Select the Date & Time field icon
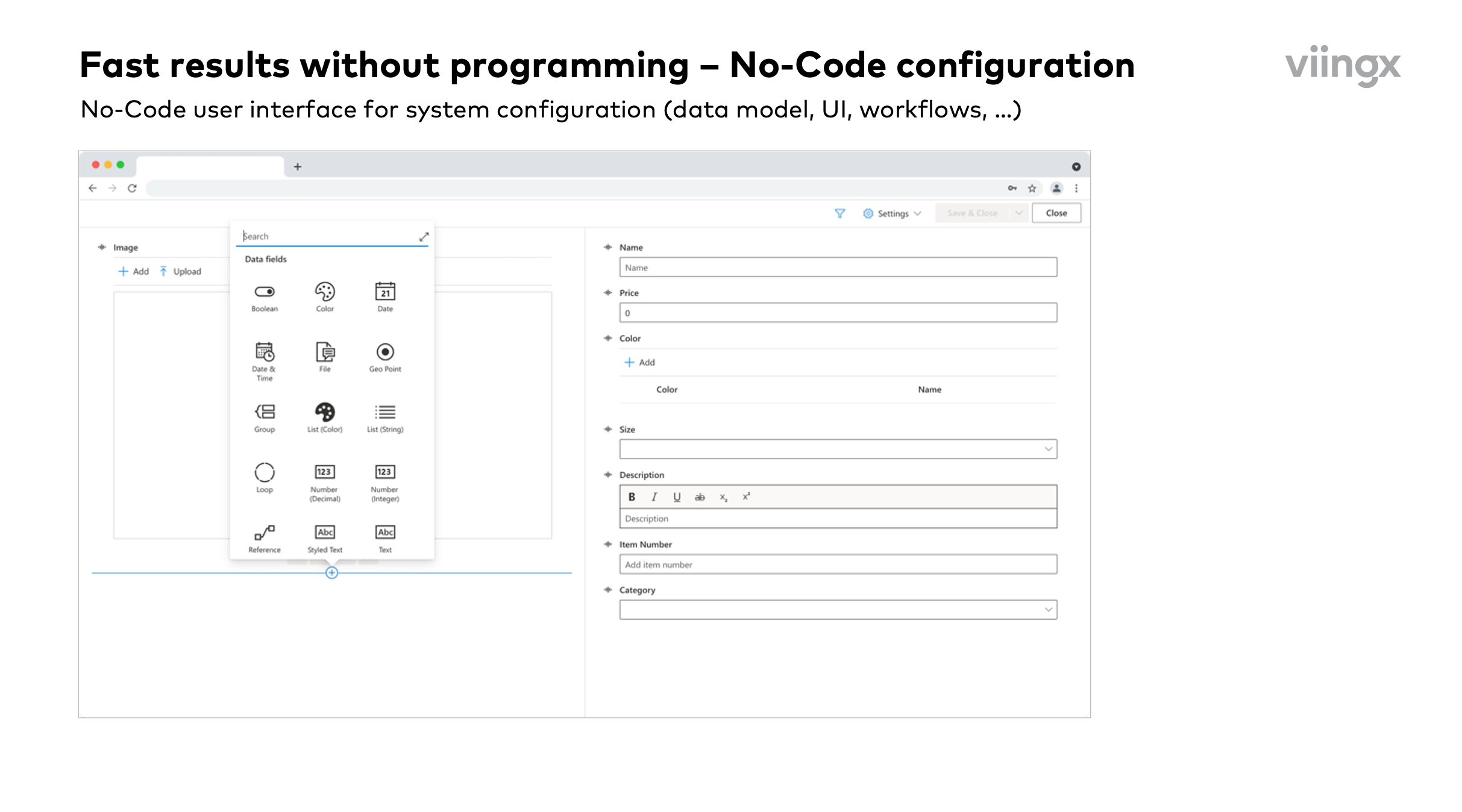The image size is (1462, 812). 265,352
